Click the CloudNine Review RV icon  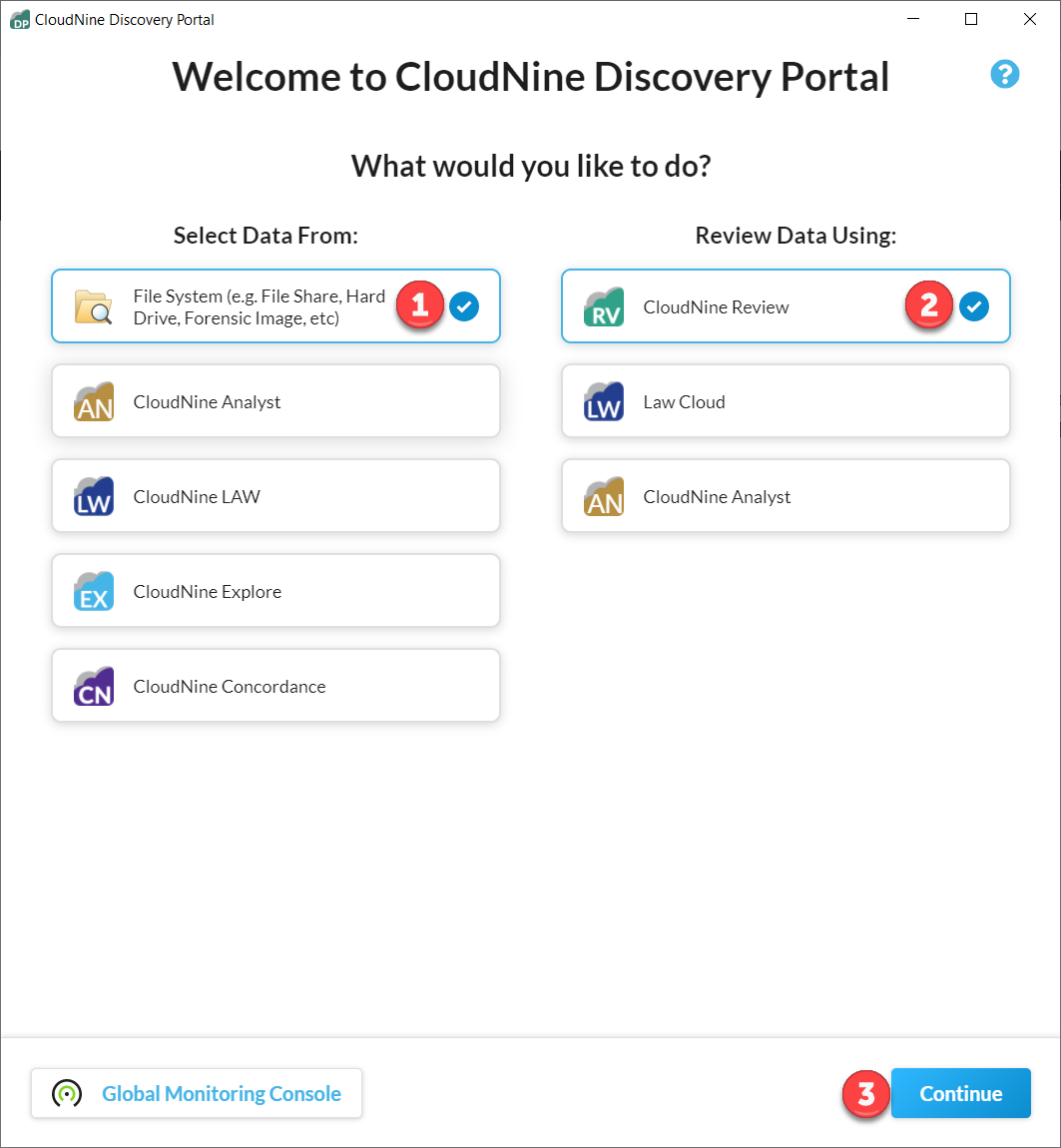coord(603,306)
